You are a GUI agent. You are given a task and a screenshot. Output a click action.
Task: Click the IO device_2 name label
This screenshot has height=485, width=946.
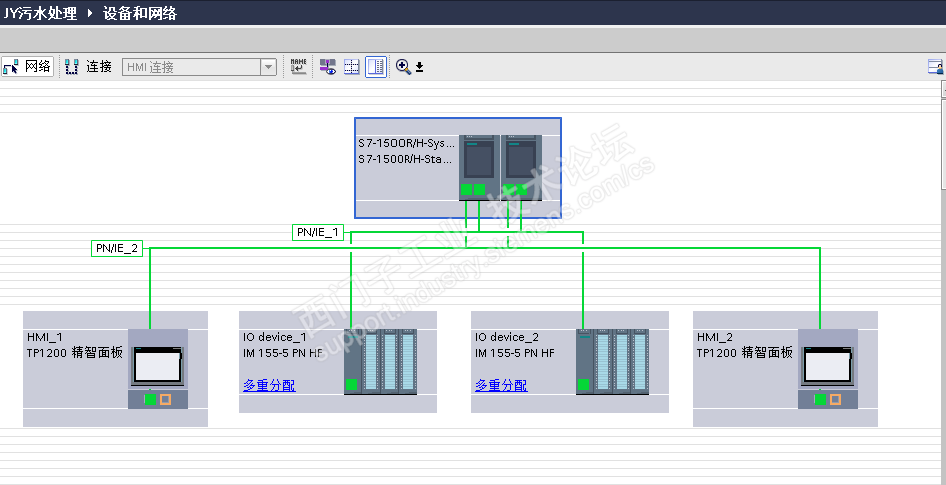pyautogui.click(x=507, y=337)
